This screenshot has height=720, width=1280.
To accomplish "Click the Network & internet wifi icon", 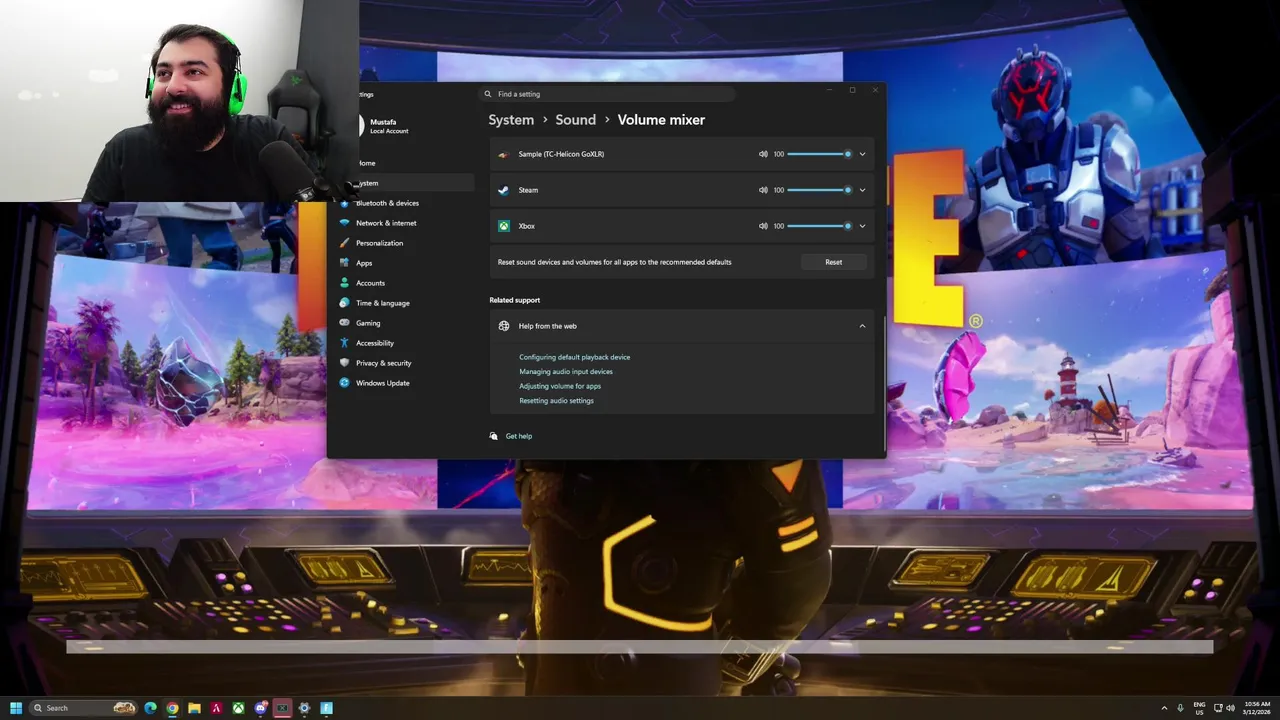I will tap(345, 223).
